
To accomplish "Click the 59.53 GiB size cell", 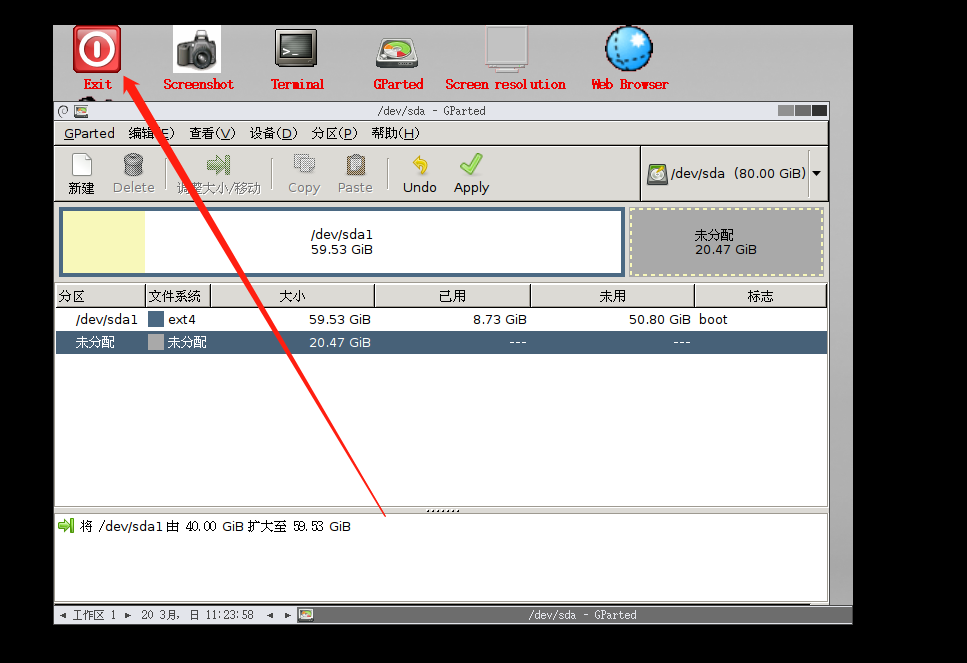I will [x=340, y=319].
